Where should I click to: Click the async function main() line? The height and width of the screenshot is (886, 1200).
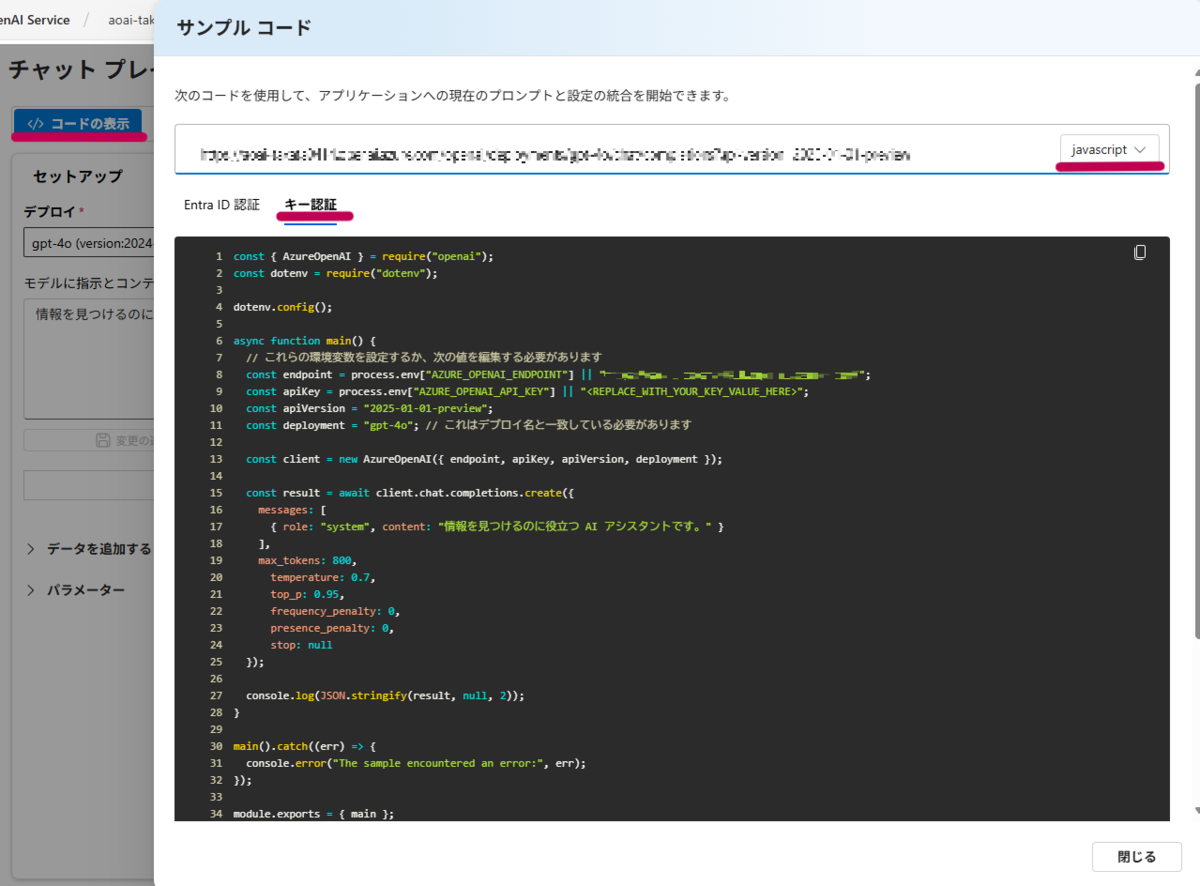(304, 341)
